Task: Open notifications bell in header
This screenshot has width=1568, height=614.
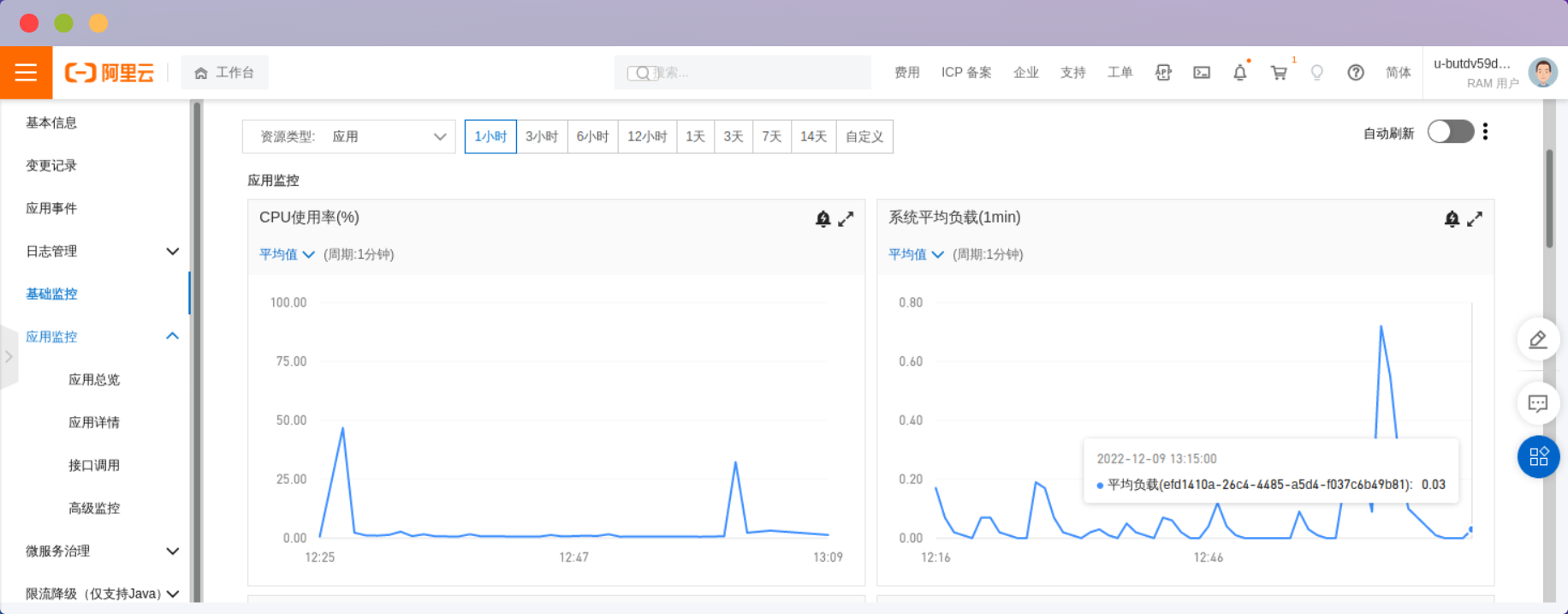Action: 1240,73
